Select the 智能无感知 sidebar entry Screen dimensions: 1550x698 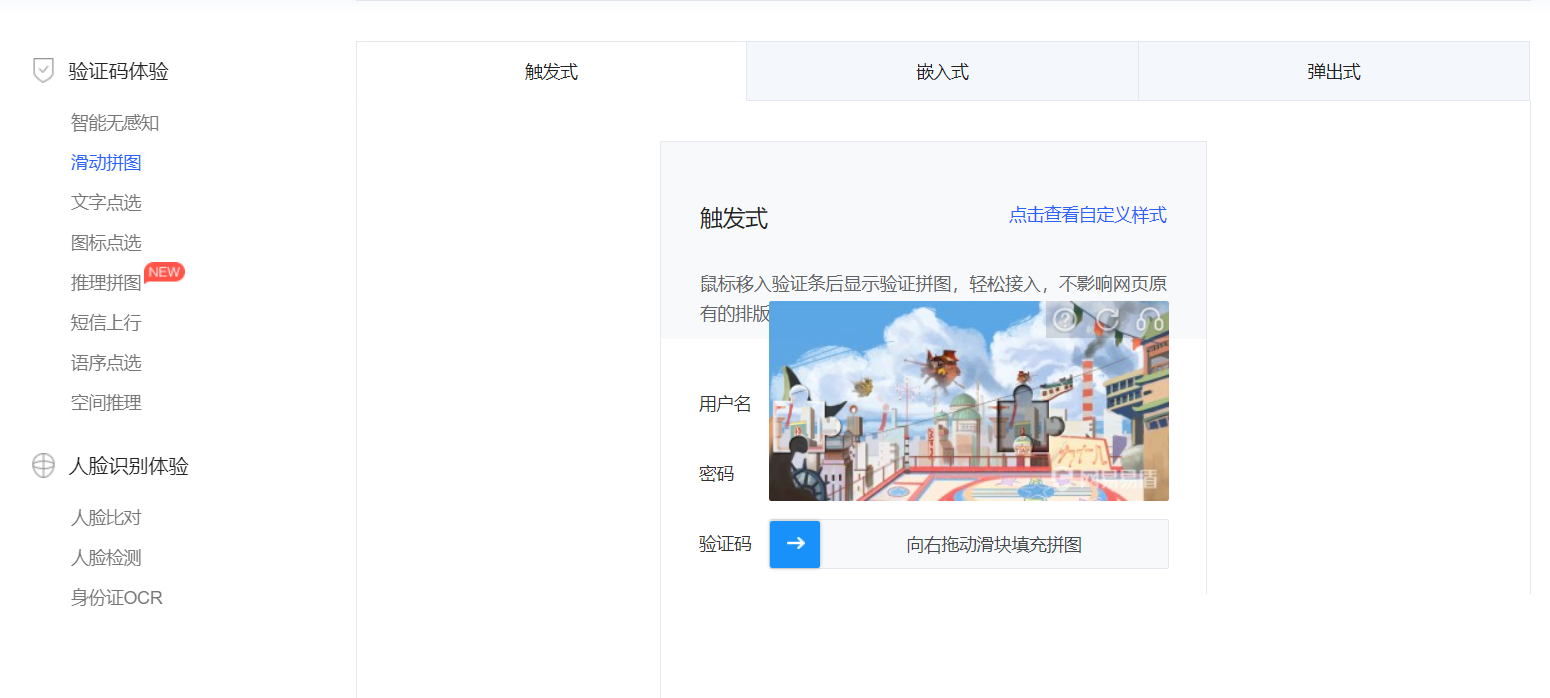coord(106,122)
